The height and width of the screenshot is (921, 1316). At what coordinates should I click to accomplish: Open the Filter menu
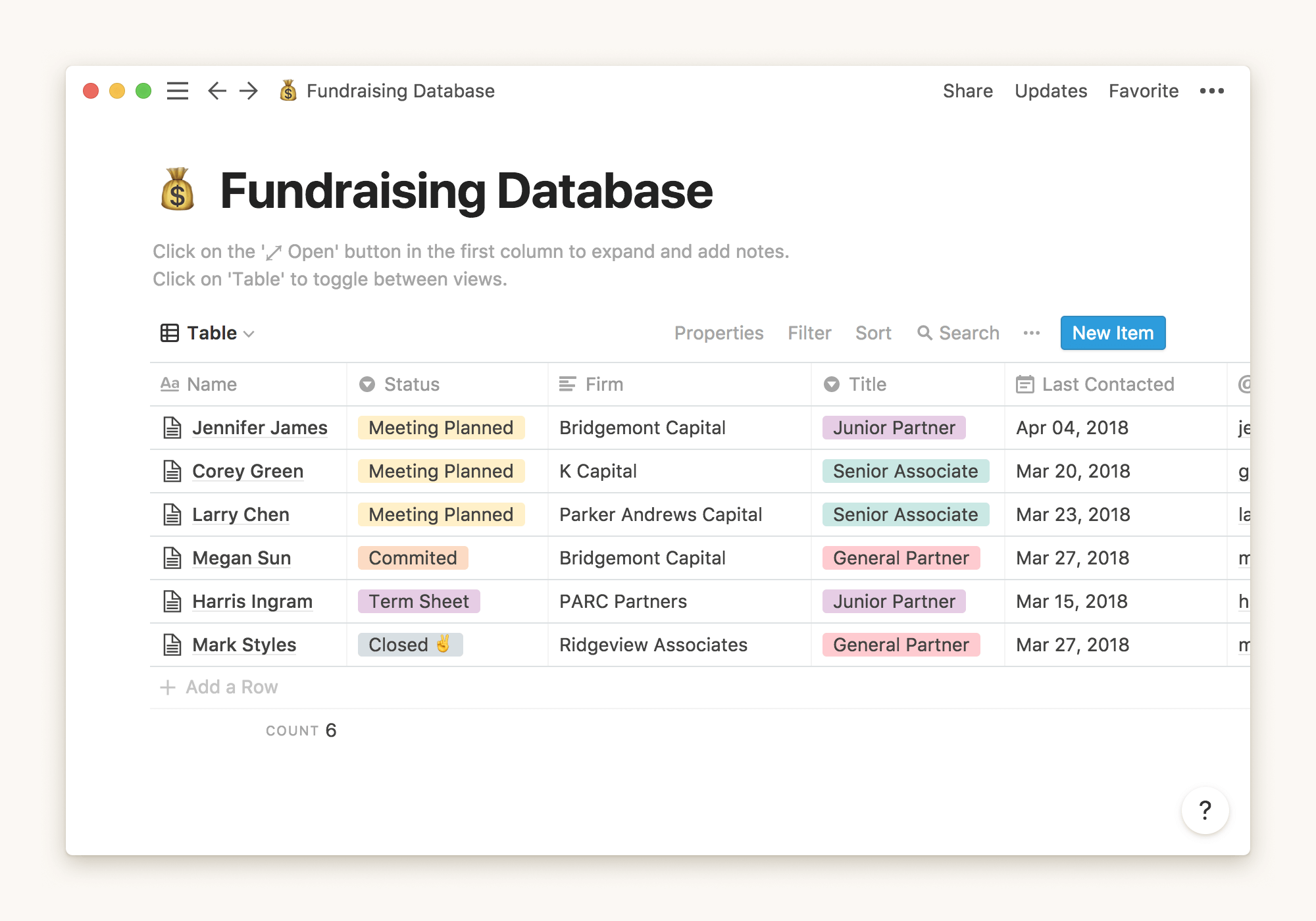click(809, 333)
